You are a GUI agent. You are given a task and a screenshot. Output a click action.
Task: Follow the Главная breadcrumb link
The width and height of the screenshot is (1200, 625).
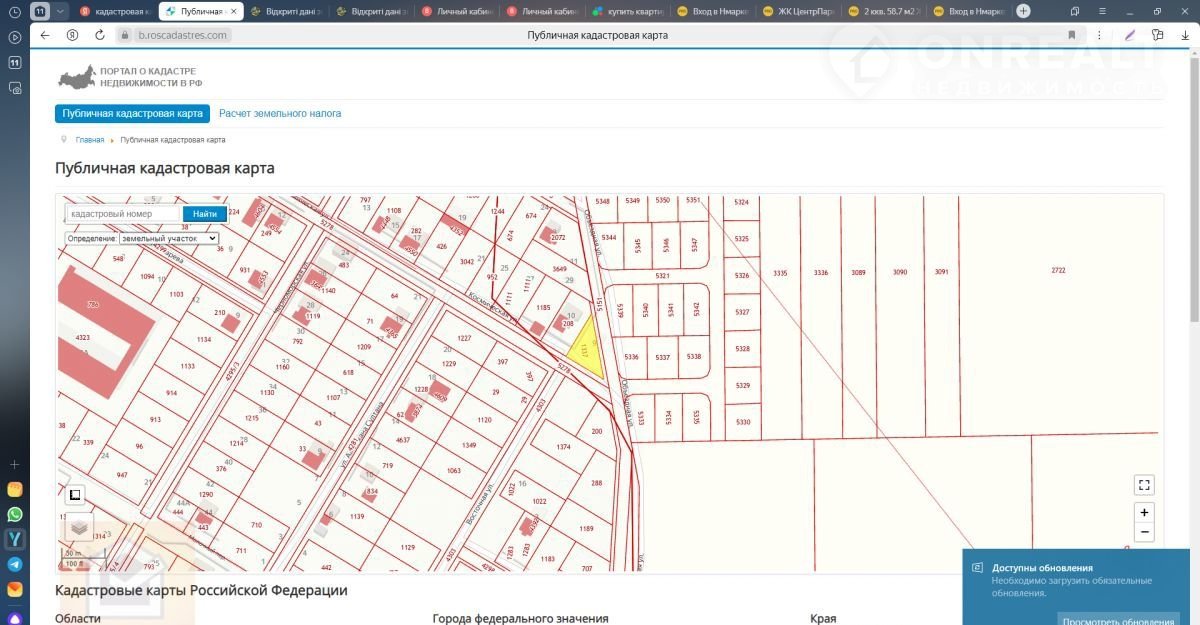click(90, 140)
